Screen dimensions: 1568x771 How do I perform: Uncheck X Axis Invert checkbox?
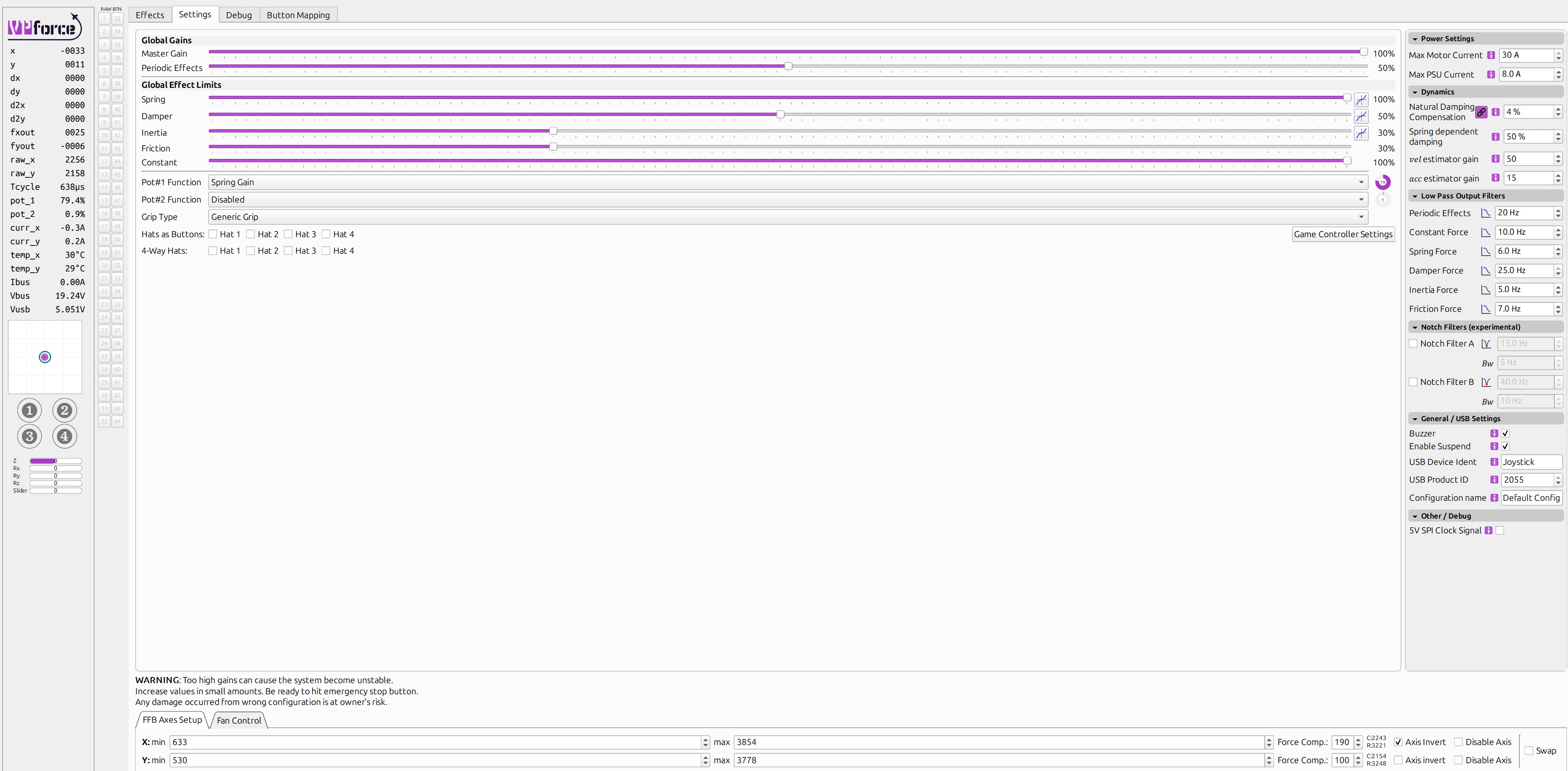pos(1398,742)
